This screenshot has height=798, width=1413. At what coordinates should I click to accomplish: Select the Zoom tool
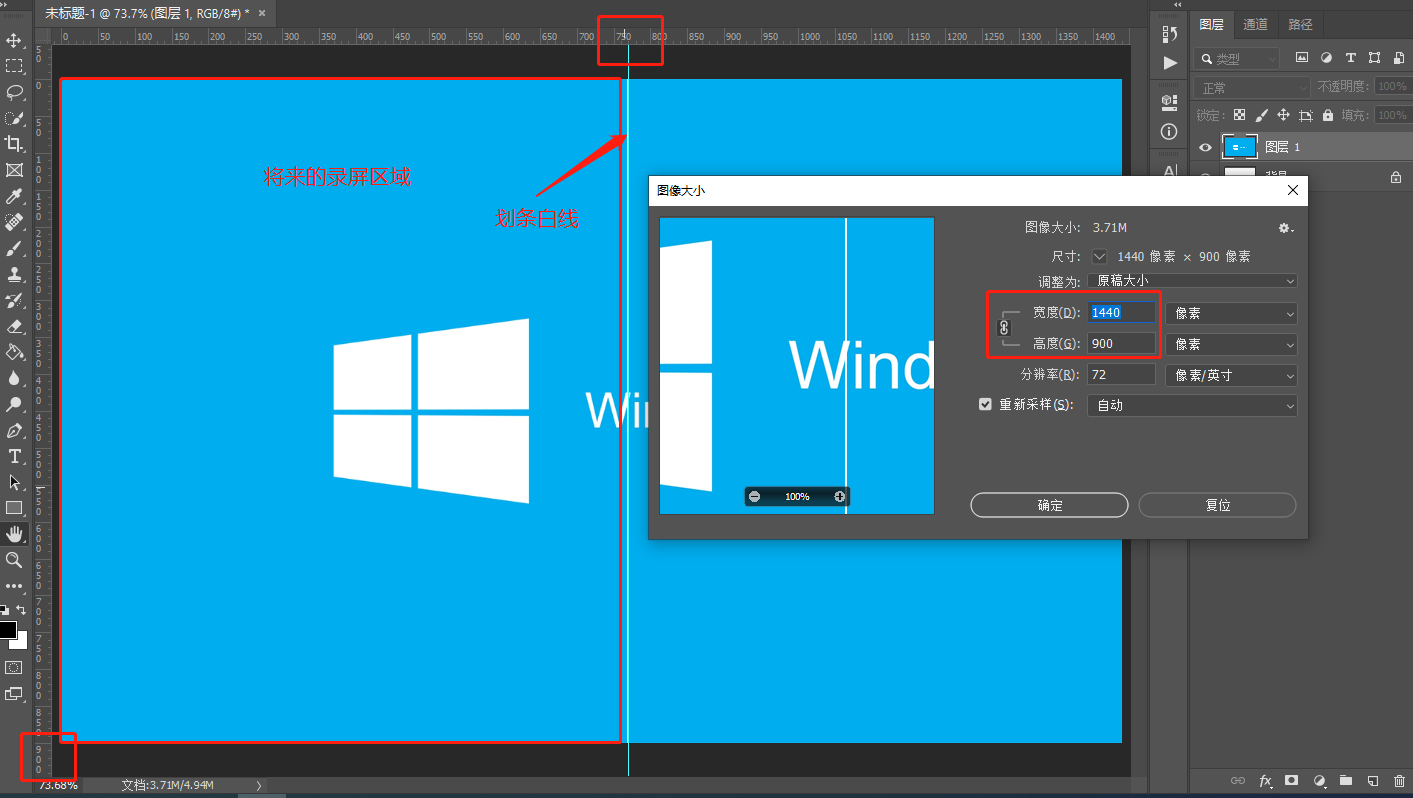(x=14, y=560)
